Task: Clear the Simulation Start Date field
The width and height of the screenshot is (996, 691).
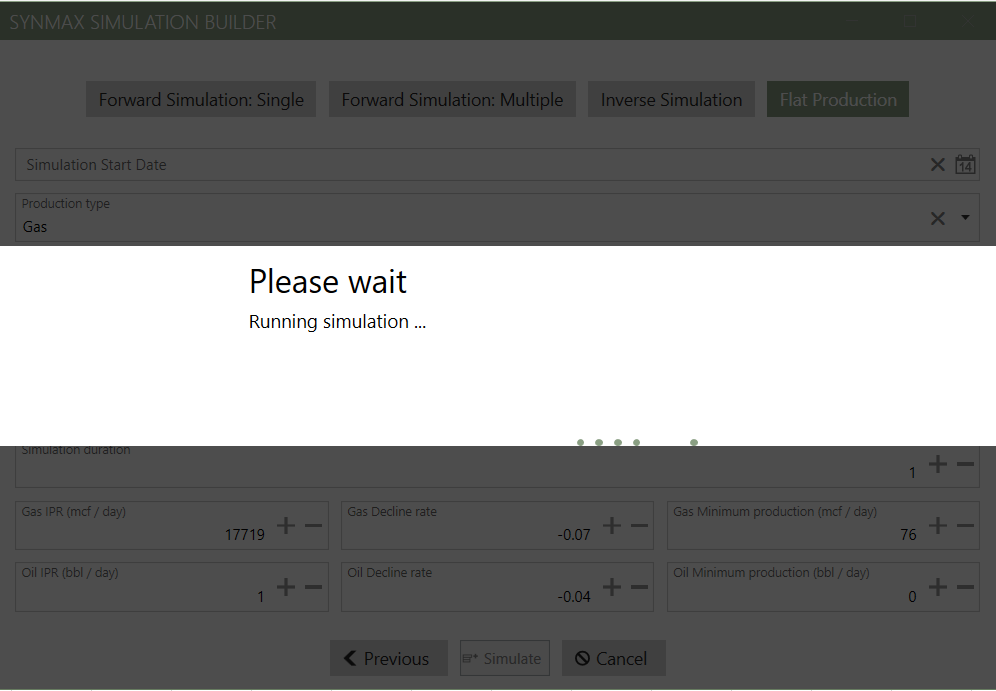Action: [937, 165]
